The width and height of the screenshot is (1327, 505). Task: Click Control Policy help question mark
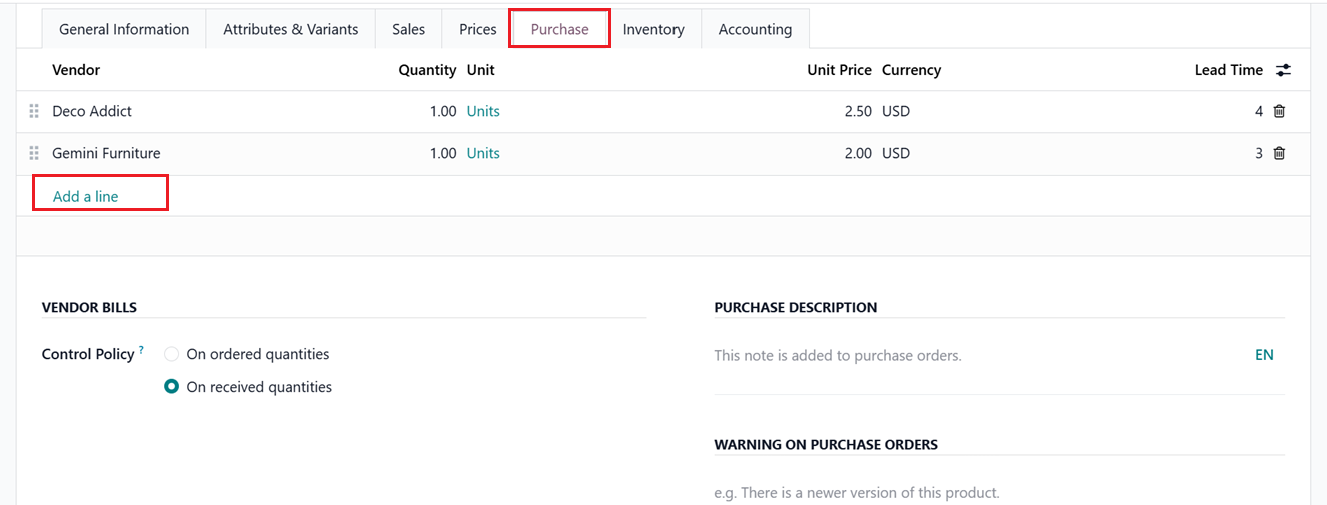tap(141, 350)
